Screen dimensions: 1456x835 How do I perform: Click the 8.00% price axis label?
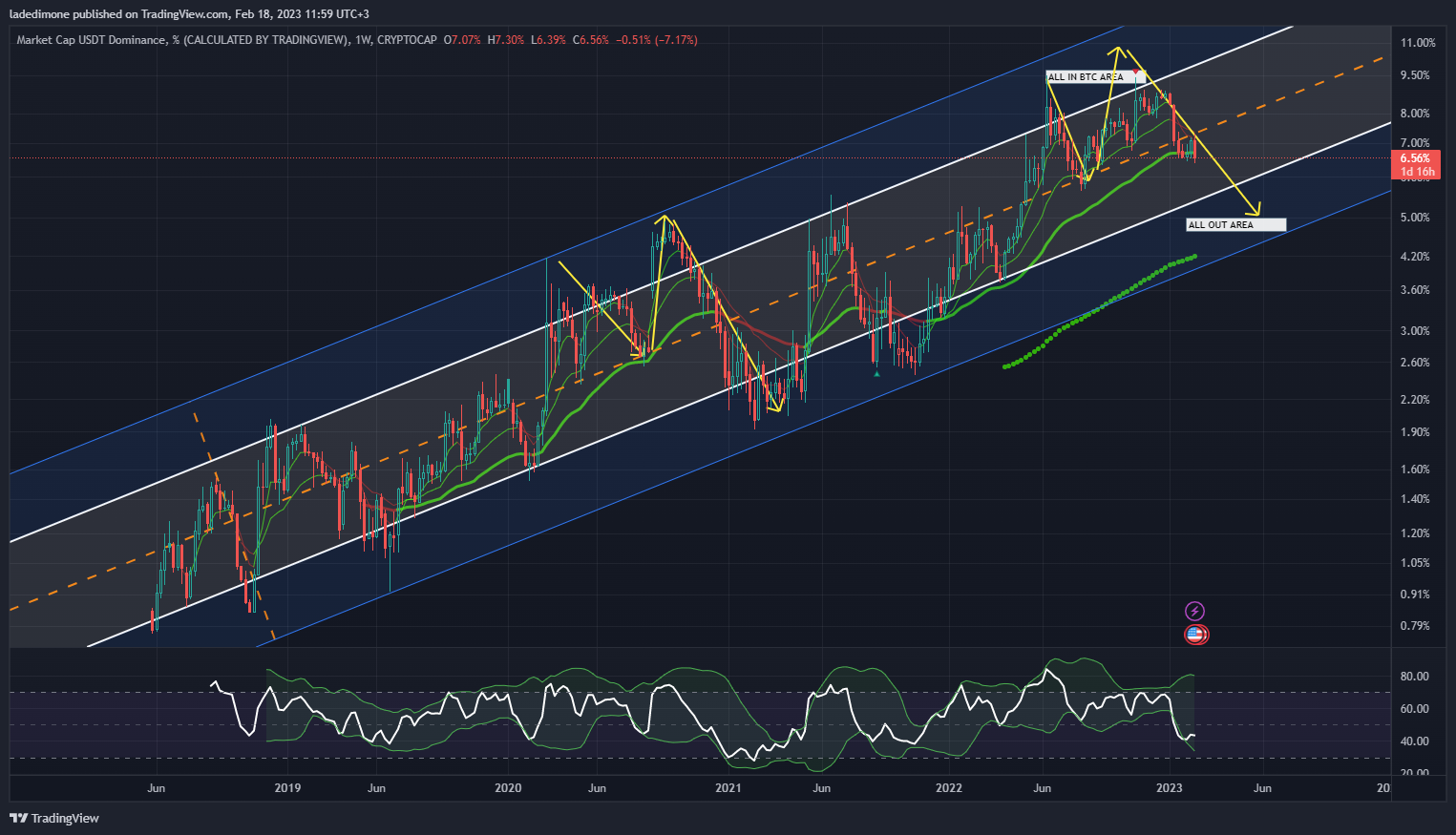click(1415, 114)
